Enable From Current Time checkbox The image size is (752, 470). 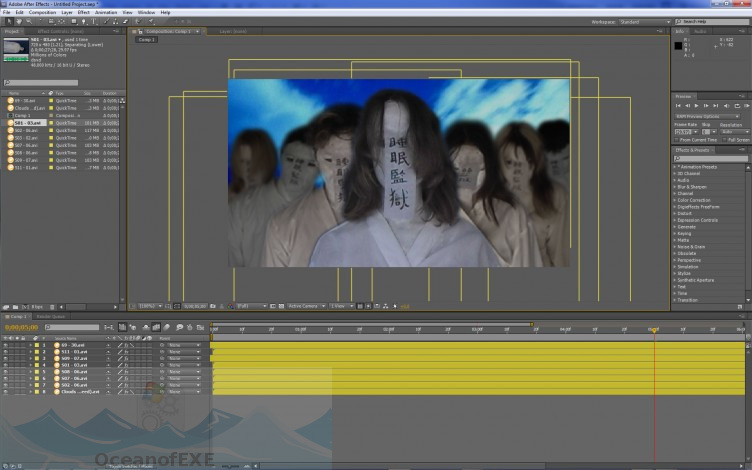coord(677,140)
